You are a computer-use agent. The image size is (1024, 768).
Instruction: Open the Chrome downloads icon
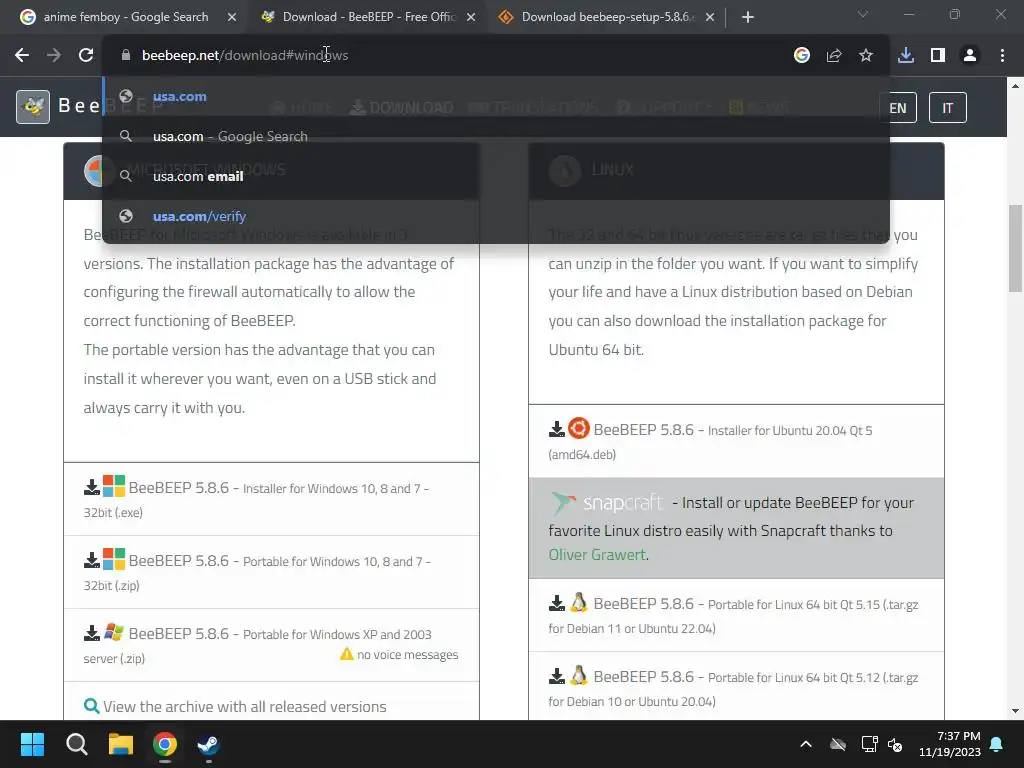pyautogui.click(x=906, y=56)
